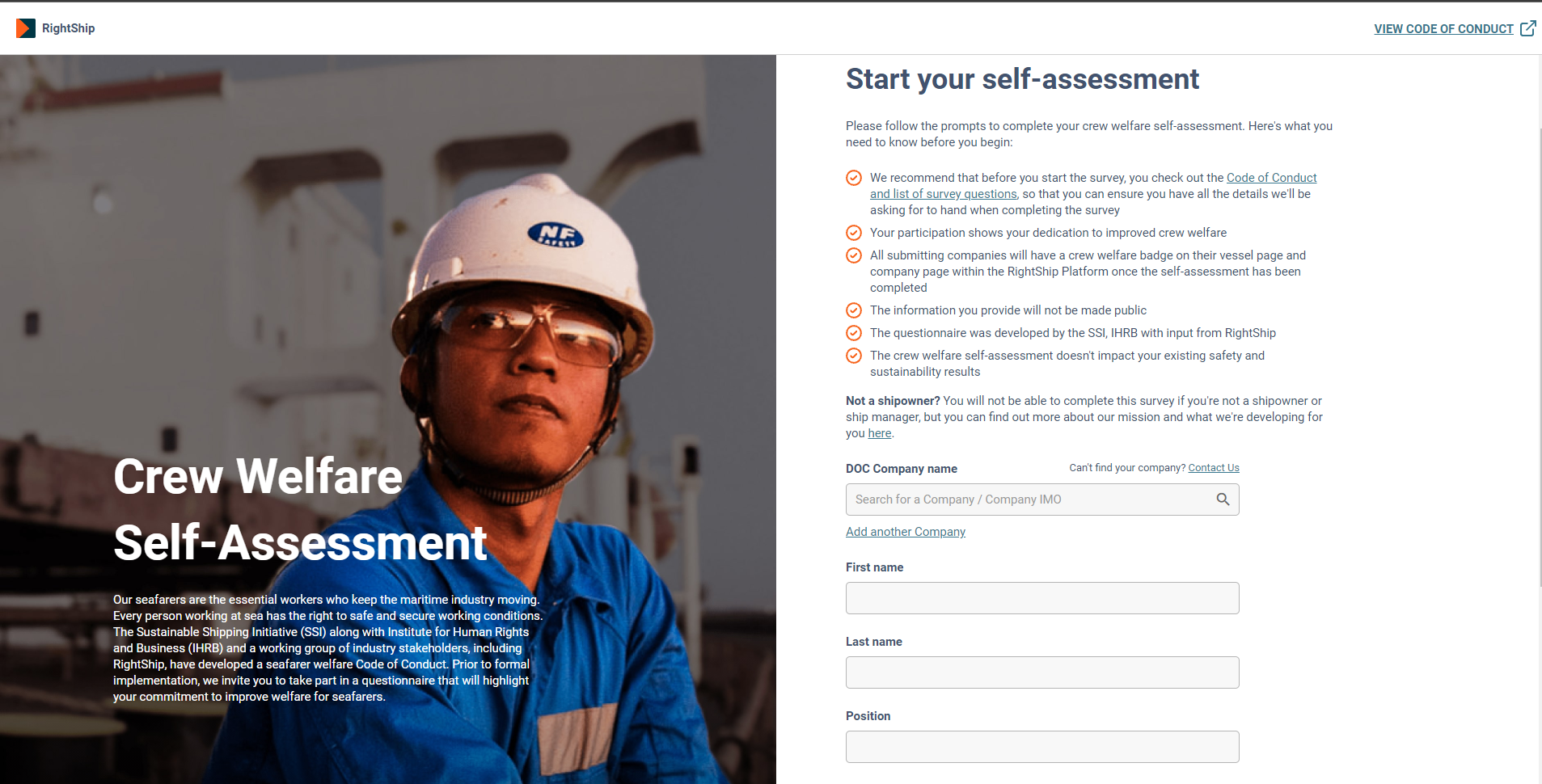Image resolution: width=1542 pixels, height=784 pixels.
Task: Click the checkmark icon beside 'All submitting companies'
Action: tap(853, 255)
